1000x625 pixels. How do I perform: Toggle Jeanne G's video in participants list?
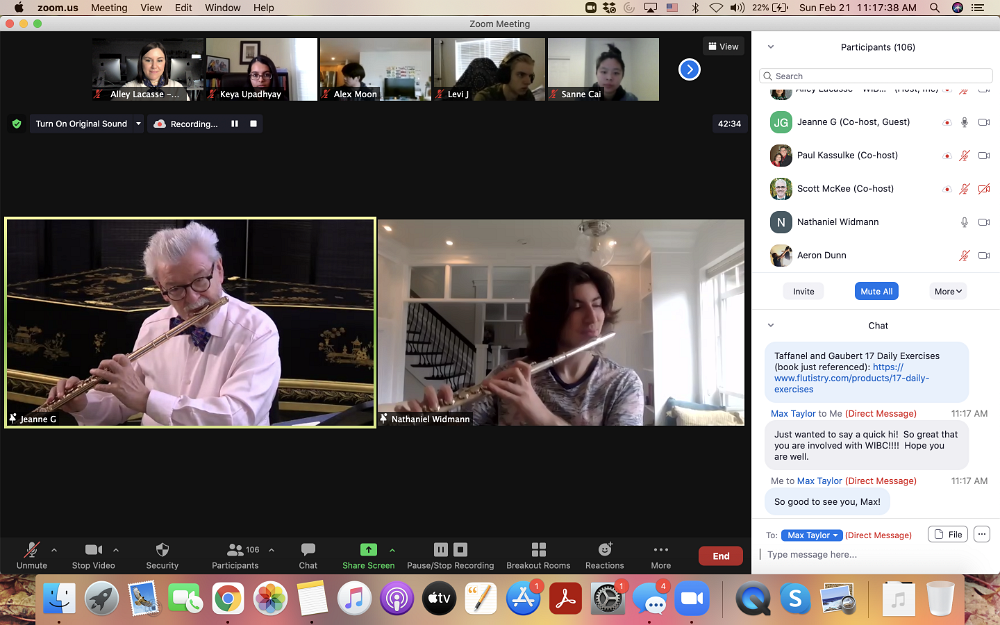pos(984,122)
